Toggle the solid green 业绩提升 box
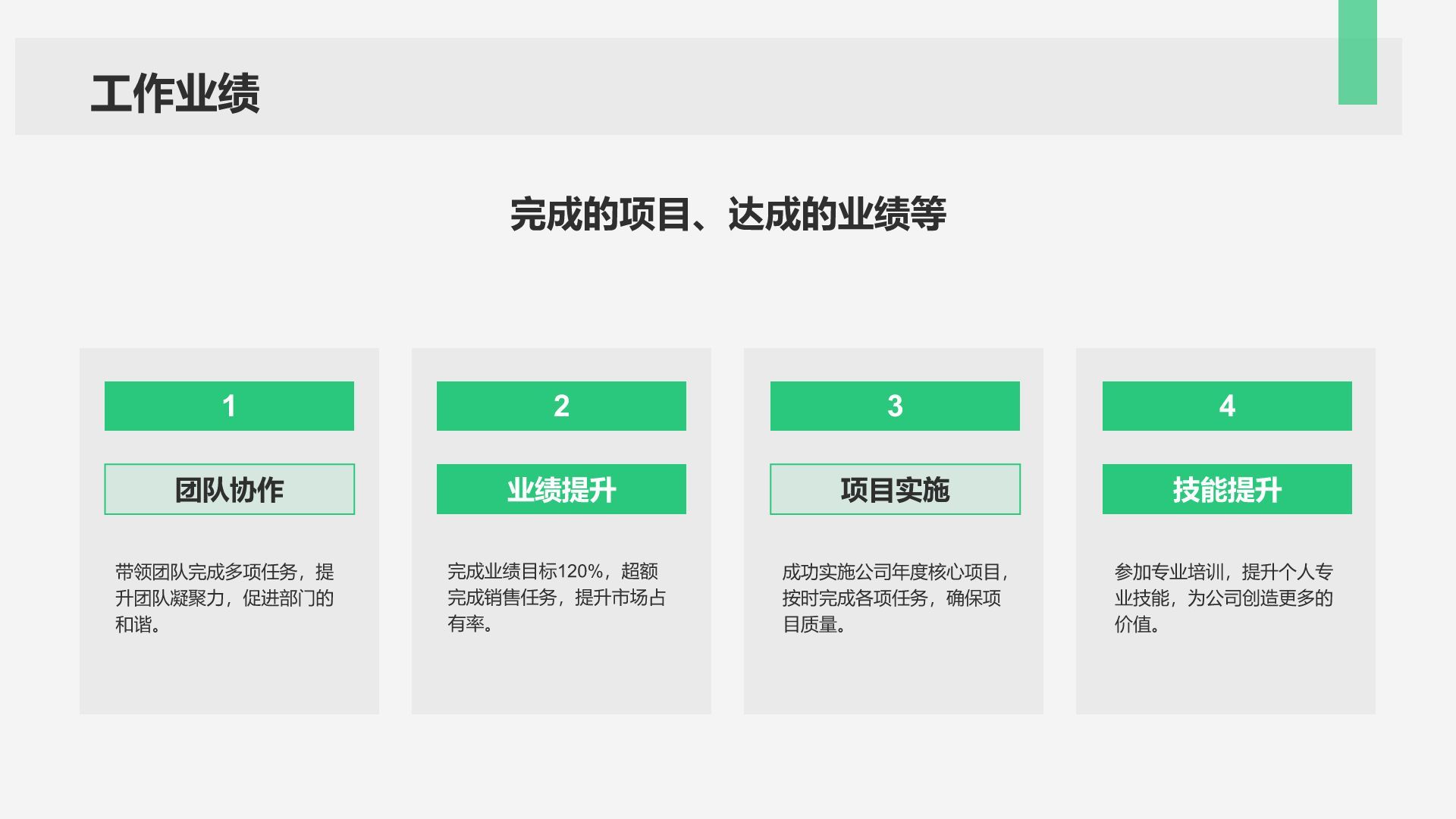This screenshot has width=1456, height=819. click(561, 489)
